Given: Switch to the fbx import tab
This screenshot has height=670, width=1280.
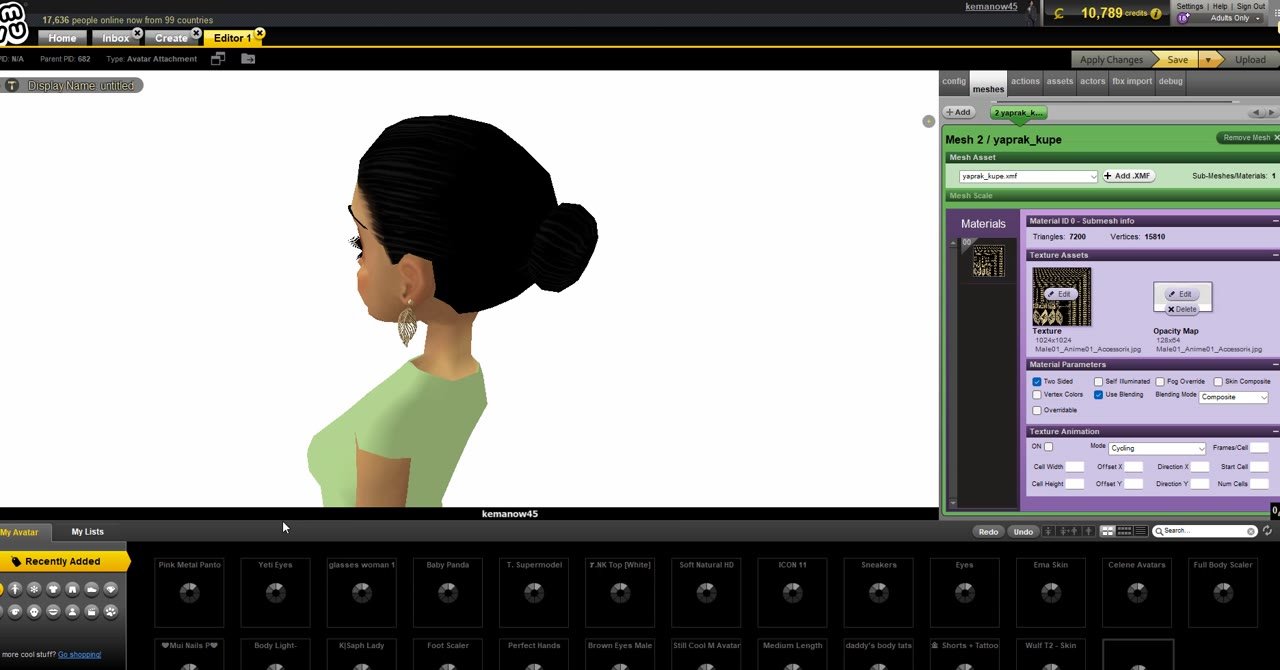Looking at the screenshot, I should 1132,82.
